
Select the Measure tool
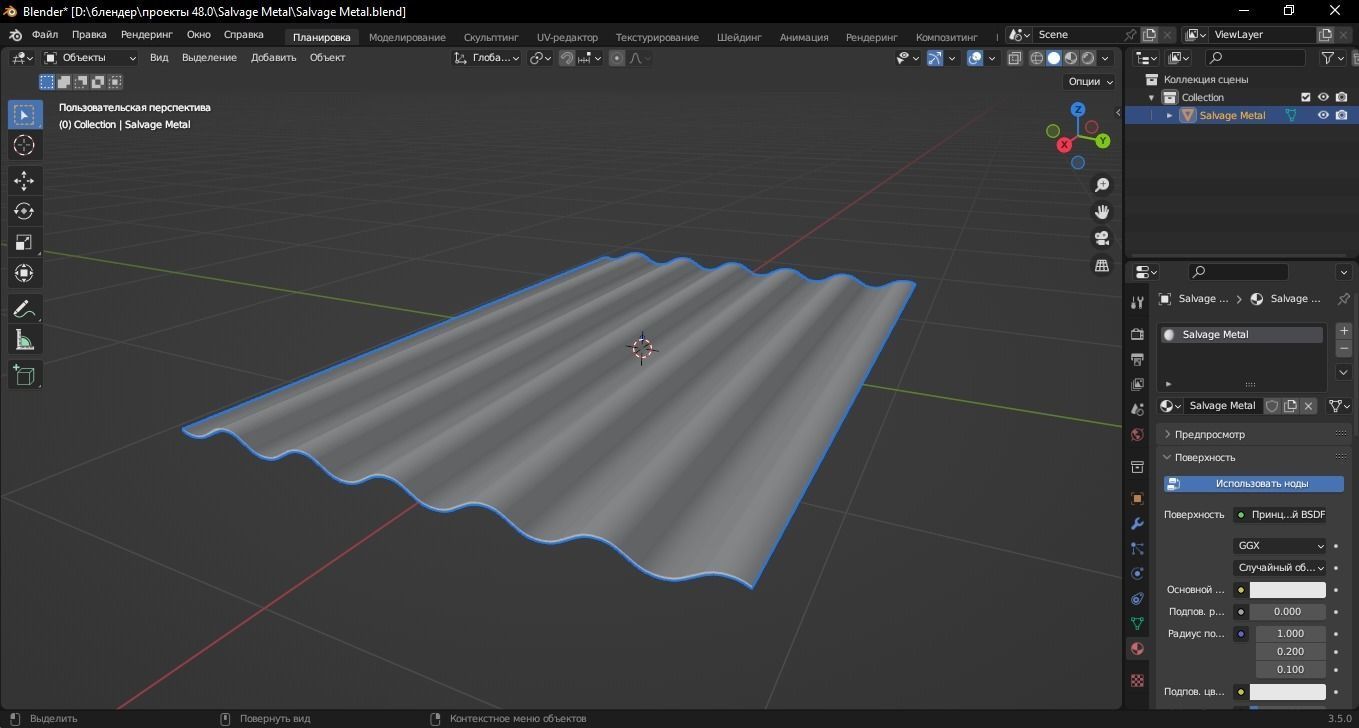click(x=24, y=340)
